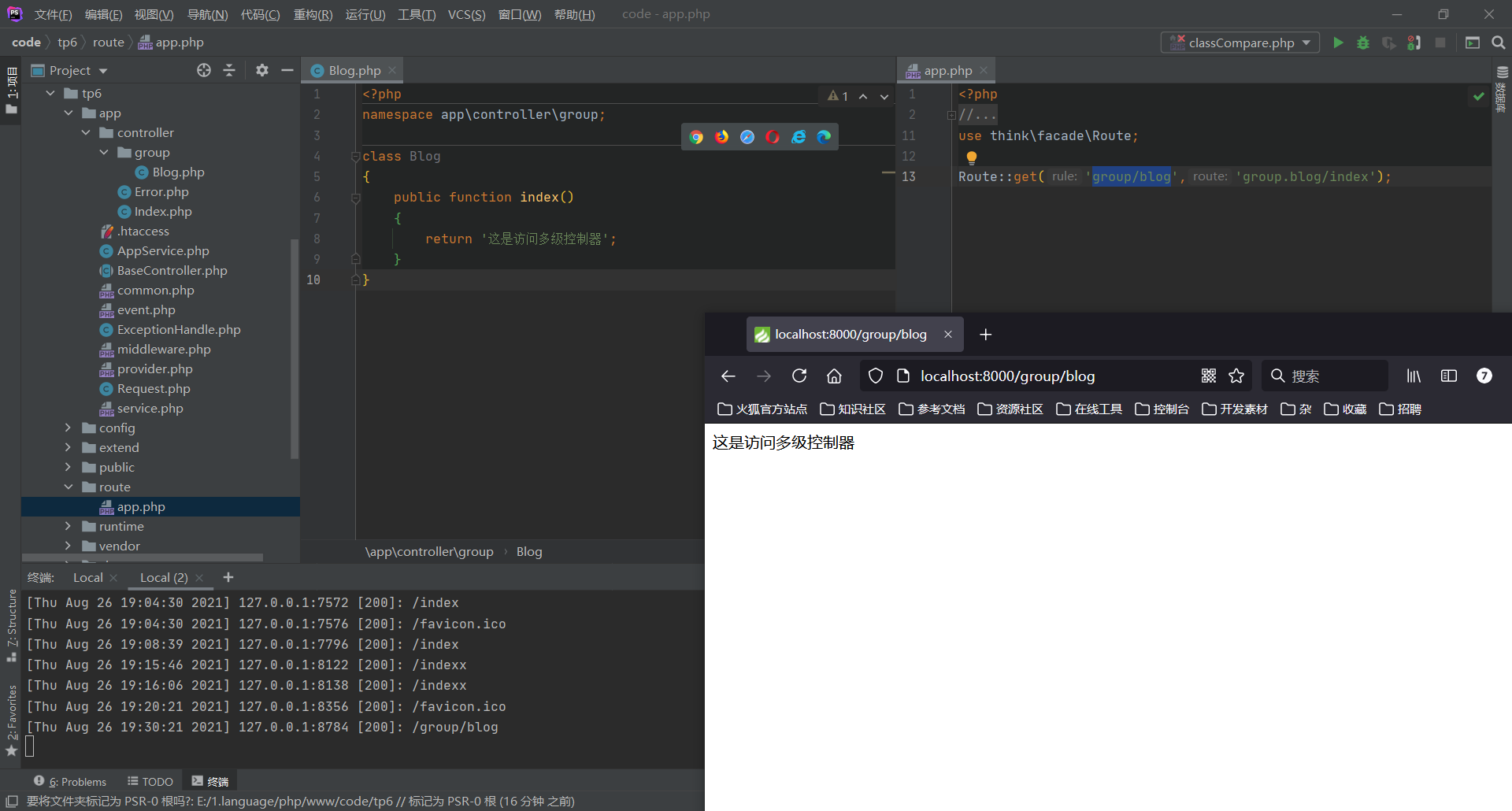Expand the public folder

[68, 467]
